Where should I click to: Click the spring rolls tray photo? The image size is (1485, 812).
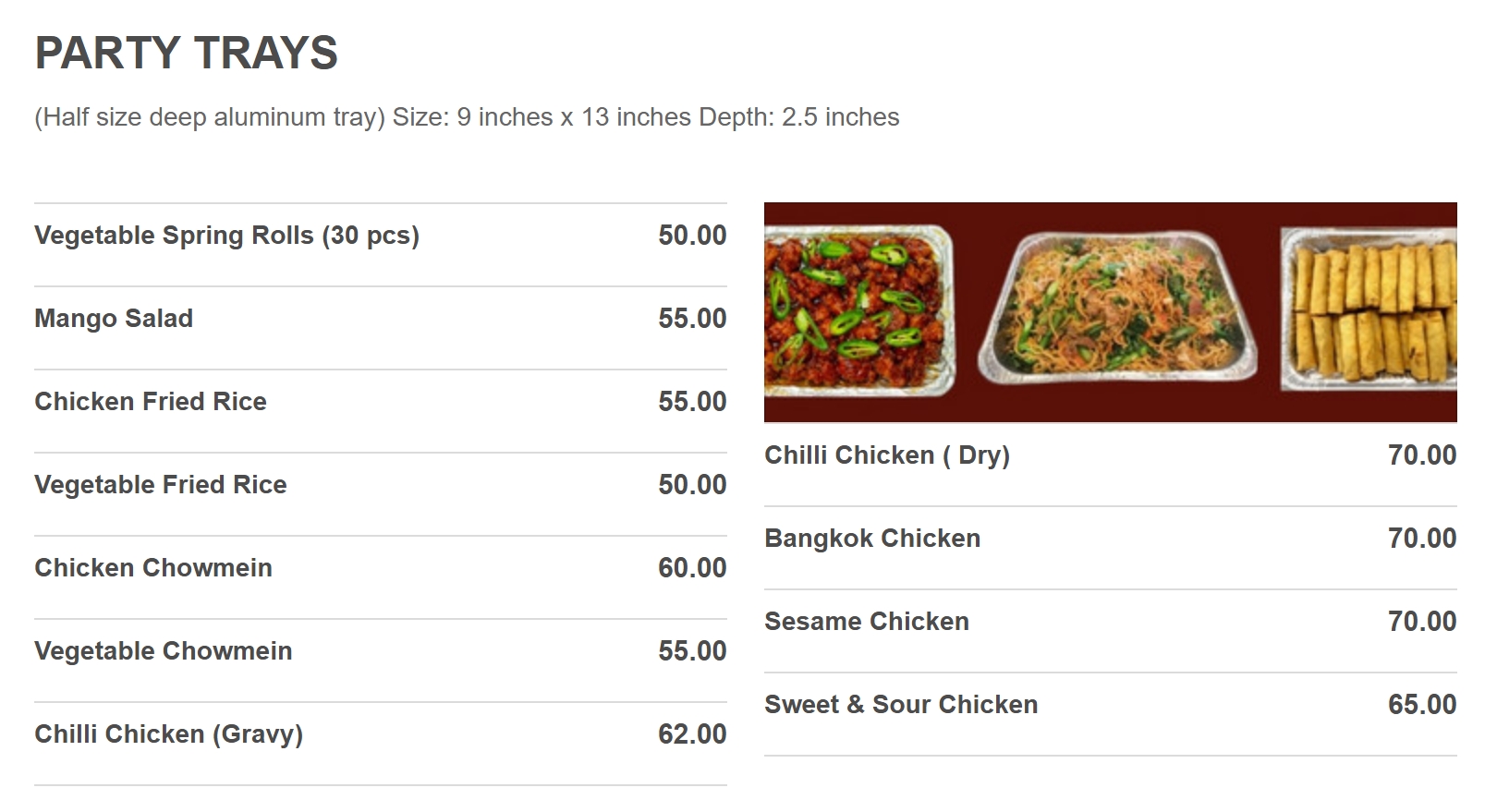tap(1370, 309)
